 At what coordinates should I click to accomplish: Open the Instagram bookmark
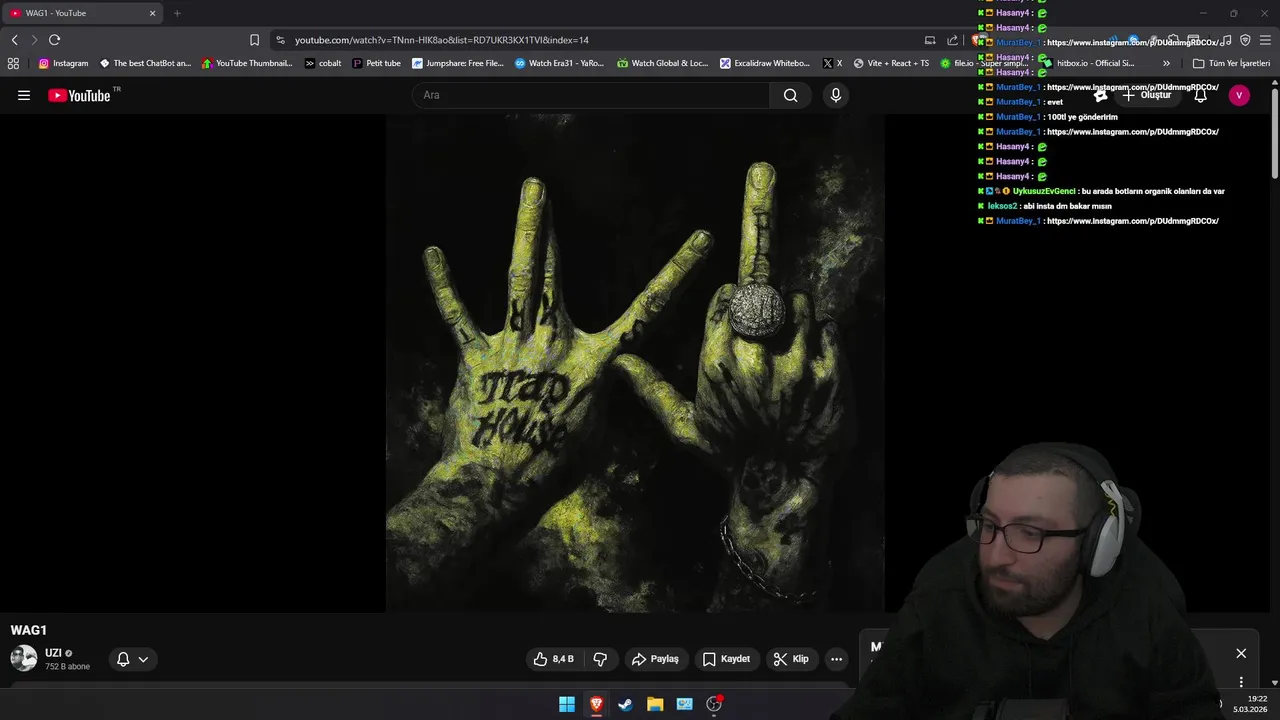(63, 63)
